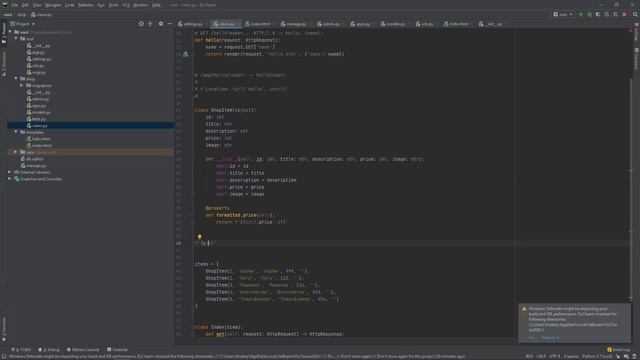Click the Python interpreter in status bar
This screenshot has width=640, height=360.
click(x=597, y=356)
